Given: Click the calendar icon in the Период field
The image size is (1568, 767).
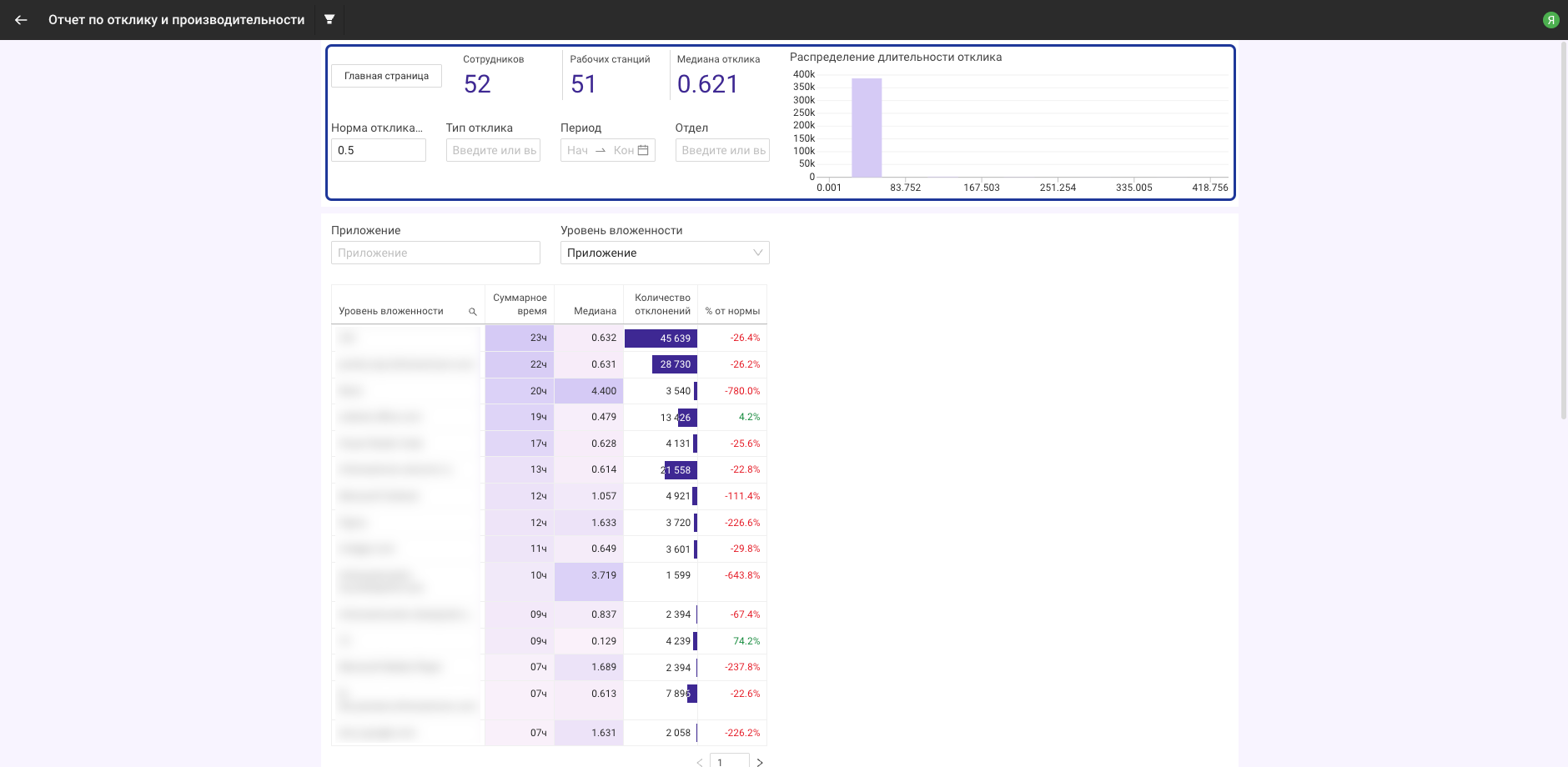Looking at the screenshot, I should (643, 150).
